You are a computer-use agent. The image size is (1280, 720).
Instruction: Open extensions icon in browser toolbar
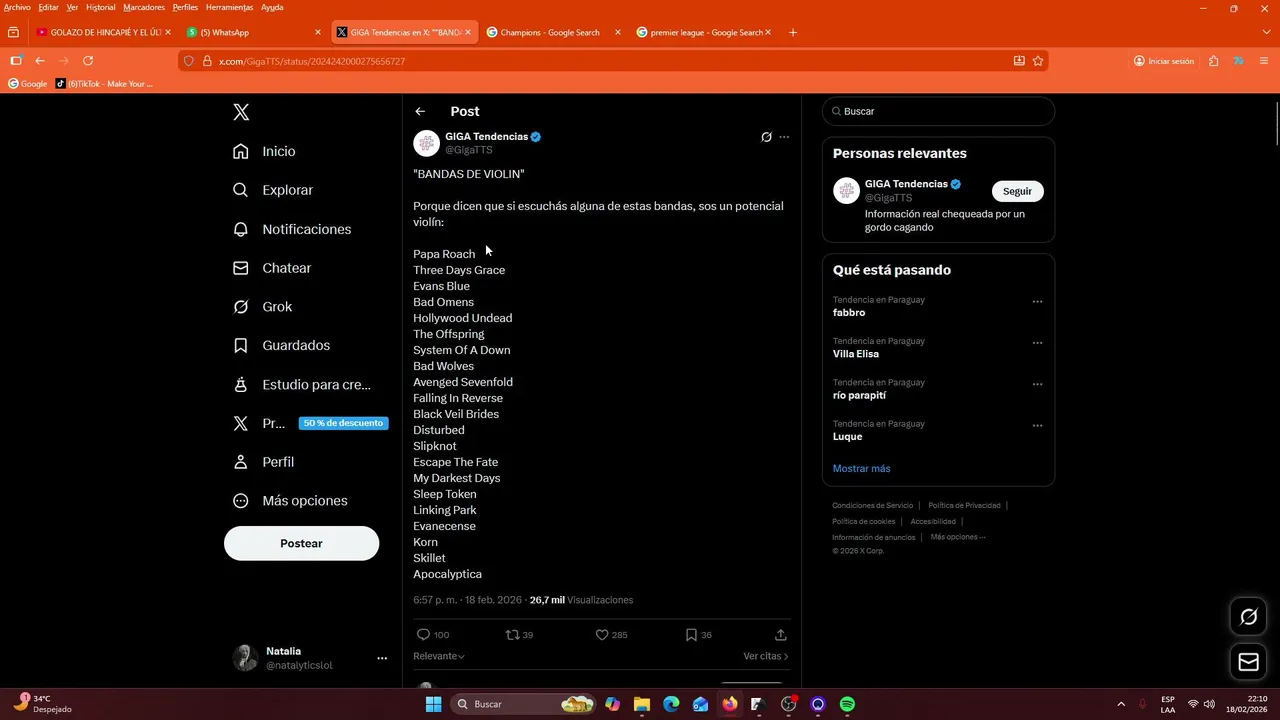click(x=1213, y=61)
